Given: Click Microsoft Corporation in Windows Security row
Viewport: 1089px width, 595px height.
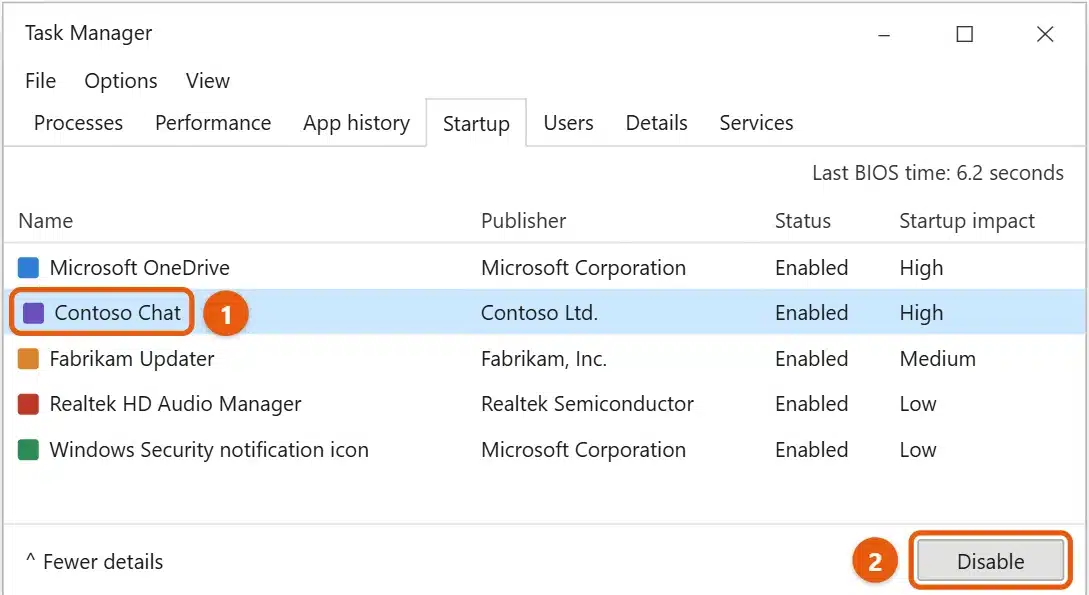Looking at the screenshot, I should [583, 450].
